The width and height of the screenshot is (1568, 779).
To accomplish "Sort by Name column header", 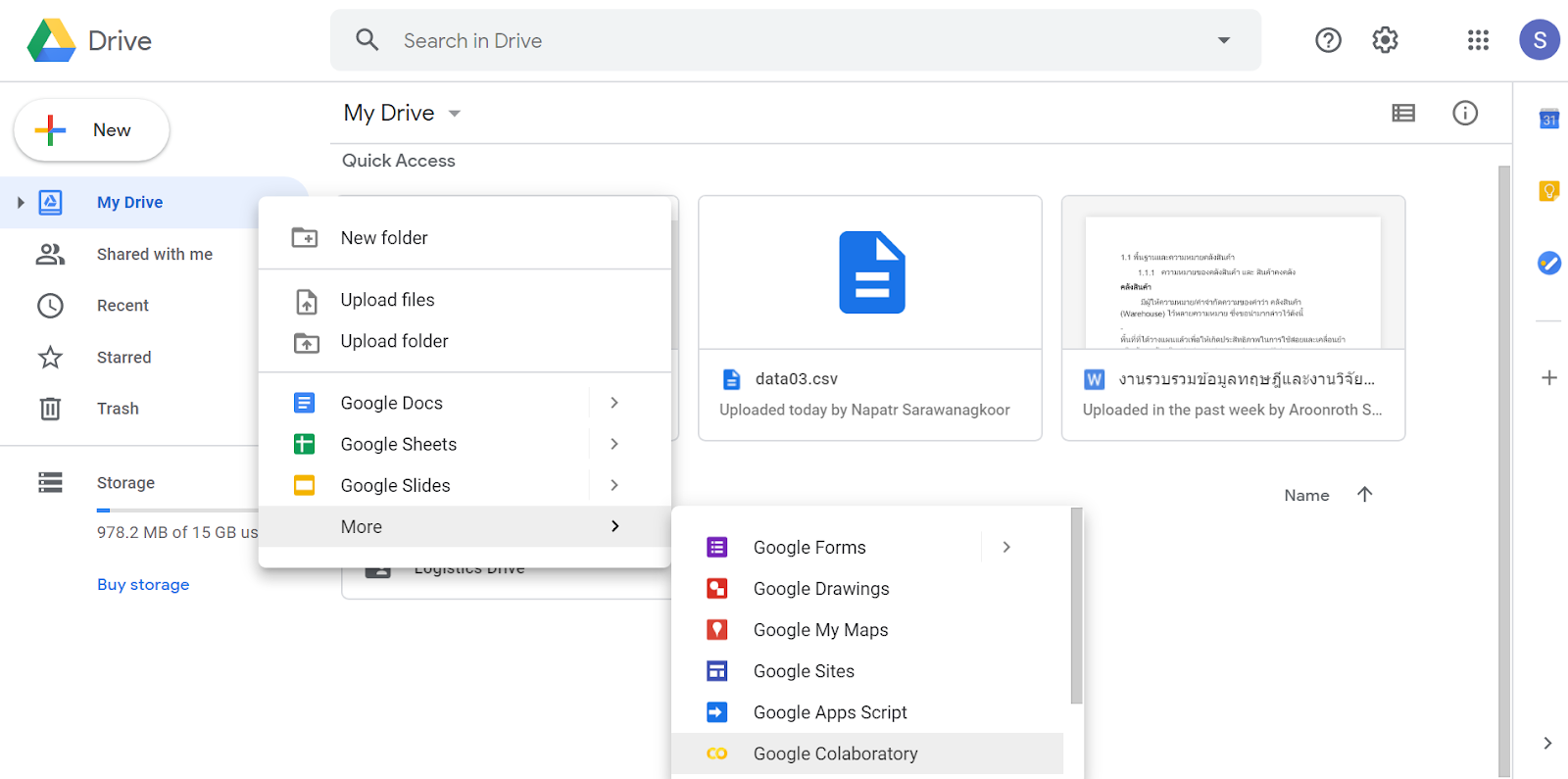I will pos(1306,496).
